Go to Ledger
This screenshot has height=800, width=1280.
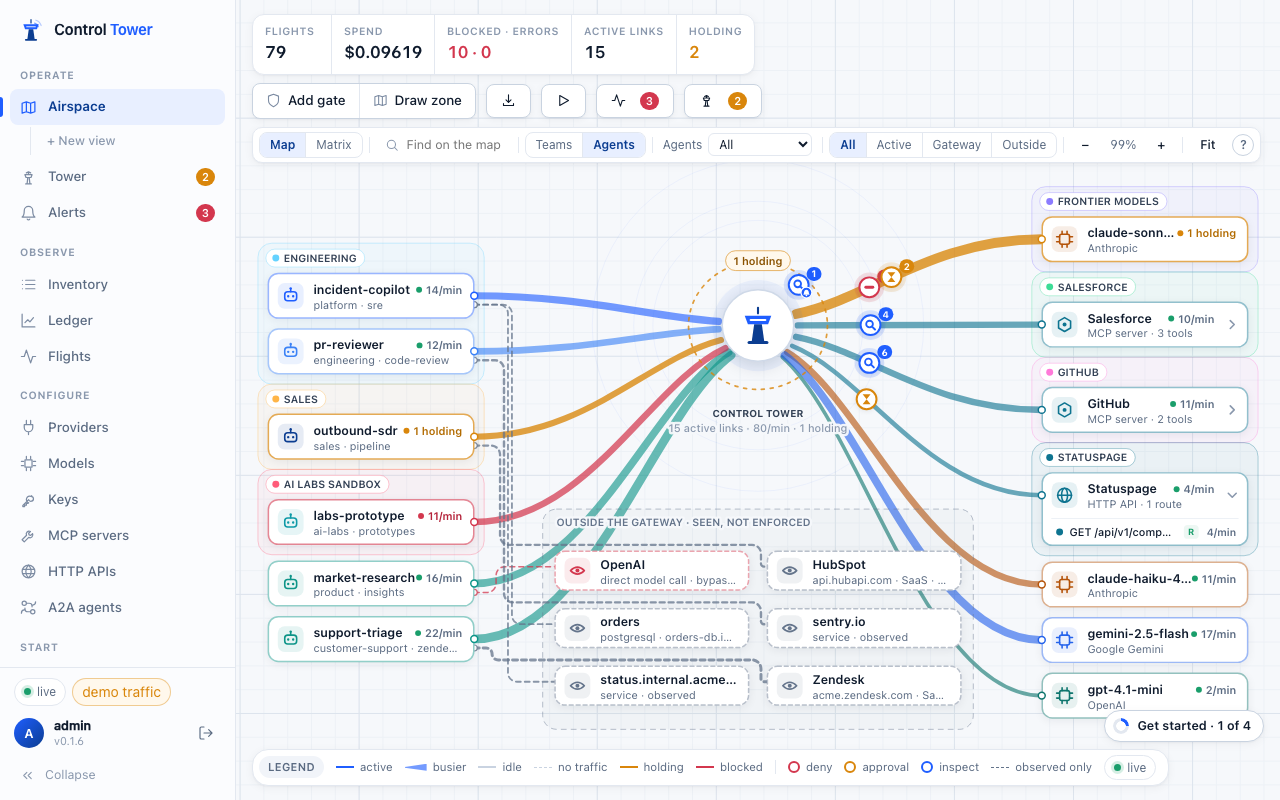[x=117, y=321]
